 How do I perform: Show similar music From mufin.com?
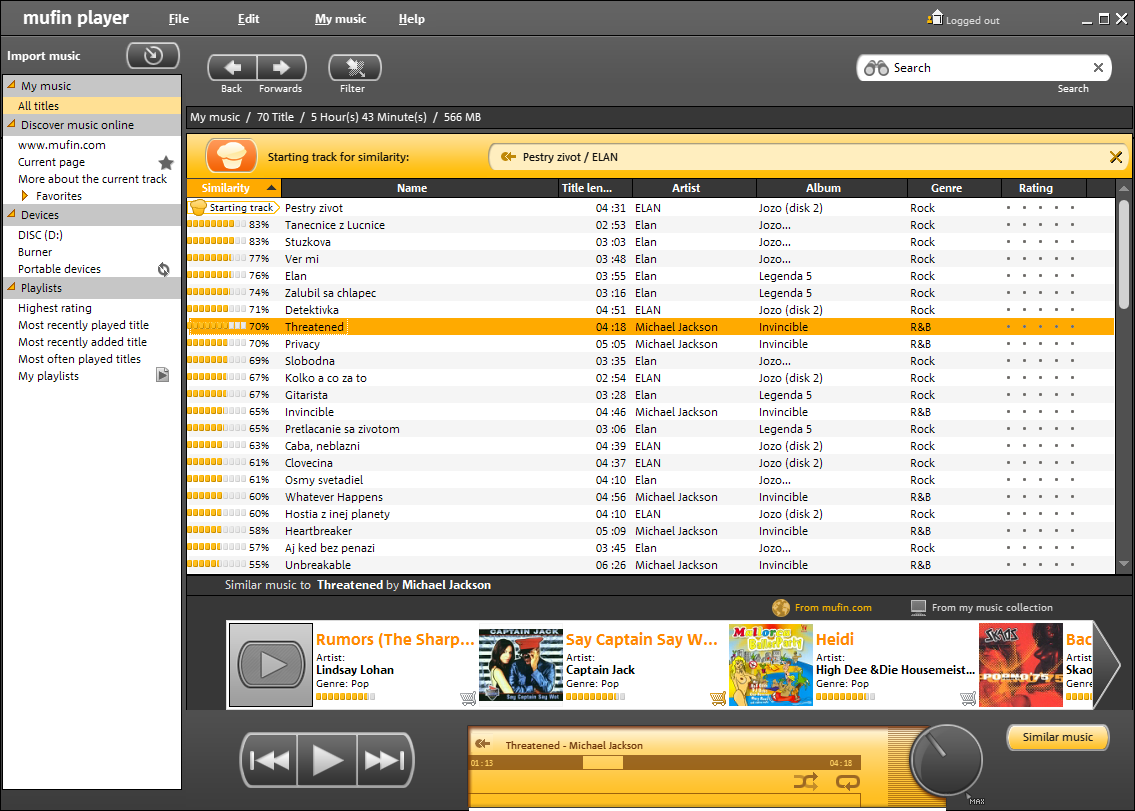click(833, 608)
